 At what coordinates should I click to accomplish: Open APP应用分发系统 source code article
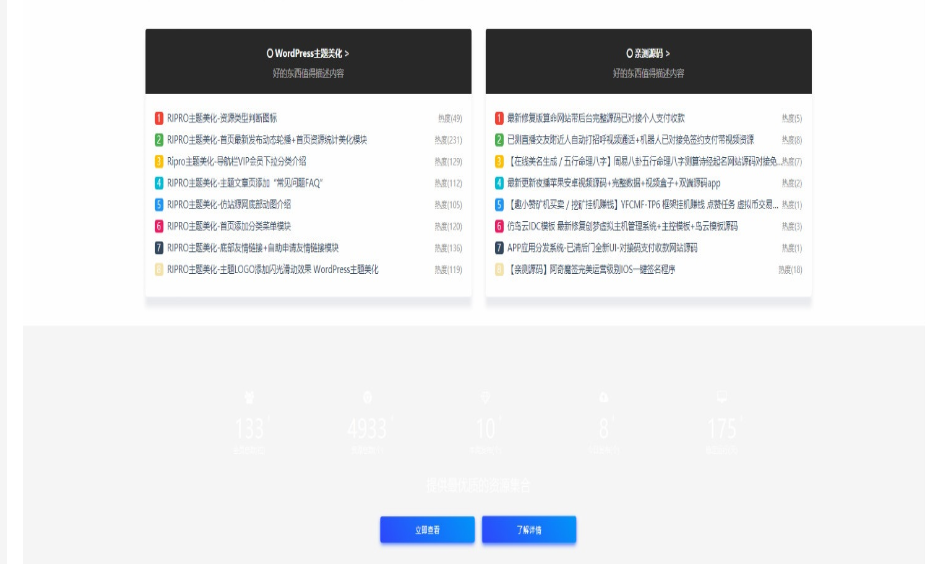(602, 248)
